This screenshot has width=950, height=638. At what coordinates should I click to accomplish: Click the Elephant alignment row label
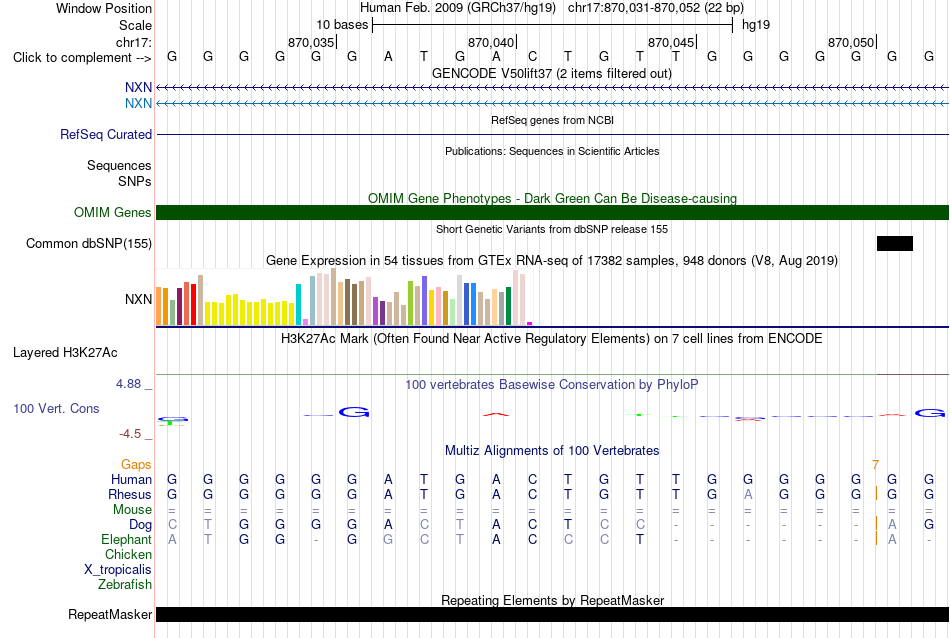[126, 540]
